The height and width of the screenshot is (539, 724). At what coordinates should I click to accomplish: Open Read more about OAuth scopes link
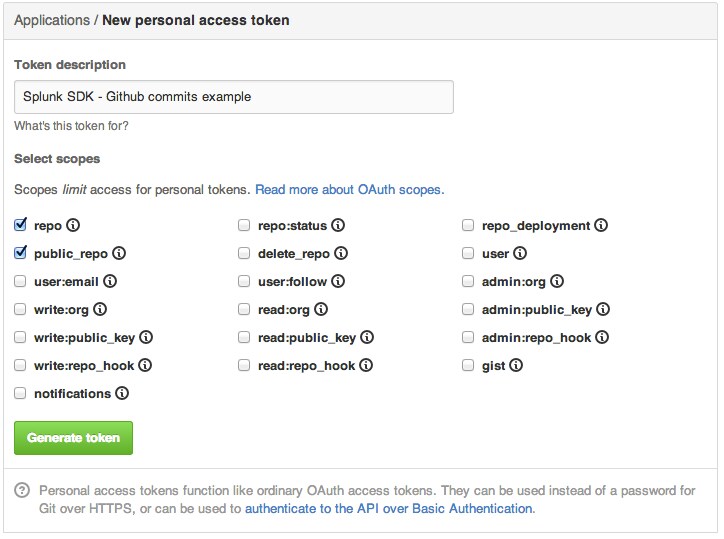pos(350,190)
